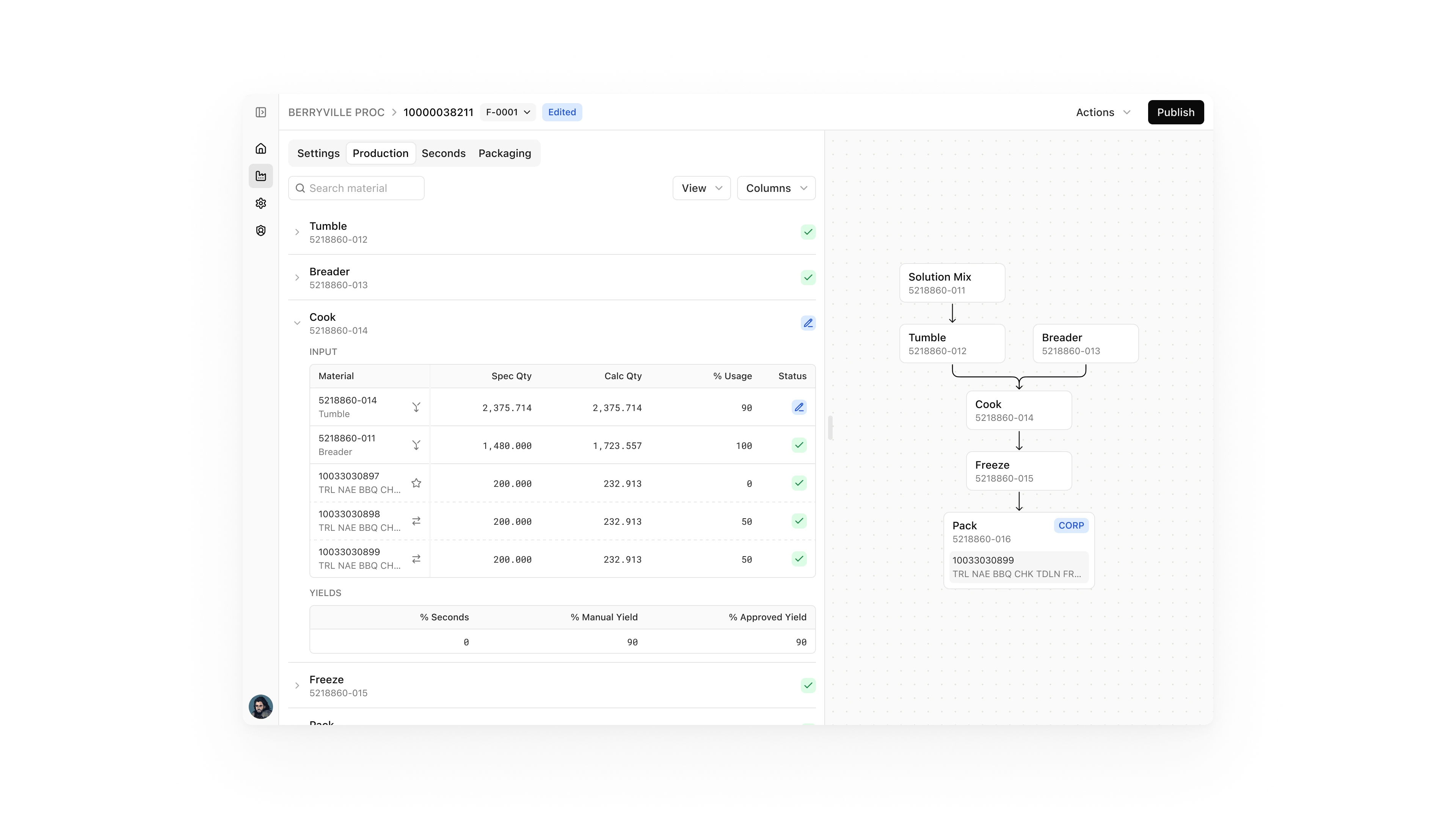Click the star icon in 10033030897 row
Viewport: 1456px width, 819px height.
416,483
